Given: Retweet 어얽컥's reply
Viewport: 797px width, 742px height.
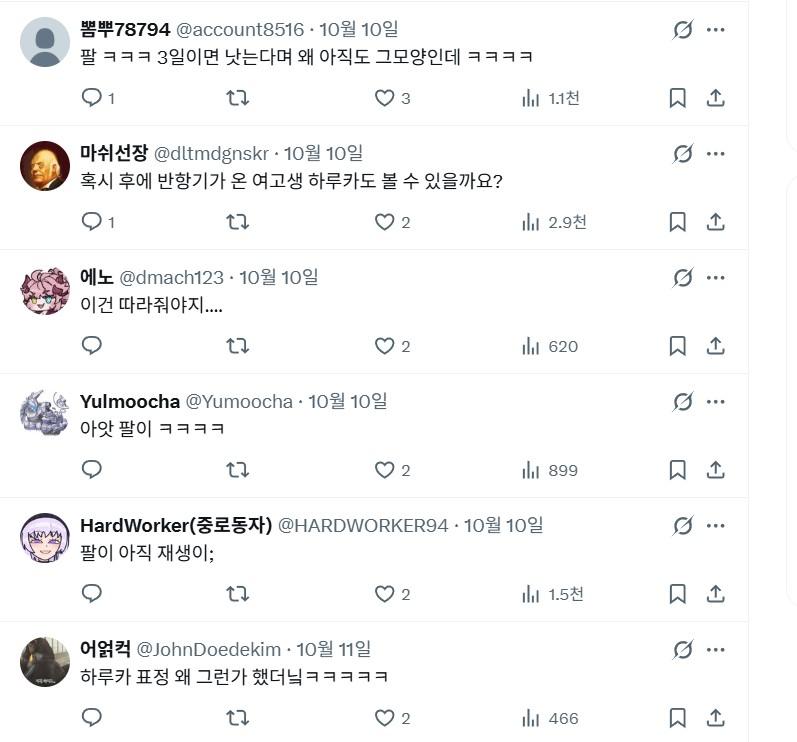Looking at the screenshot, I should pos(237,718).
